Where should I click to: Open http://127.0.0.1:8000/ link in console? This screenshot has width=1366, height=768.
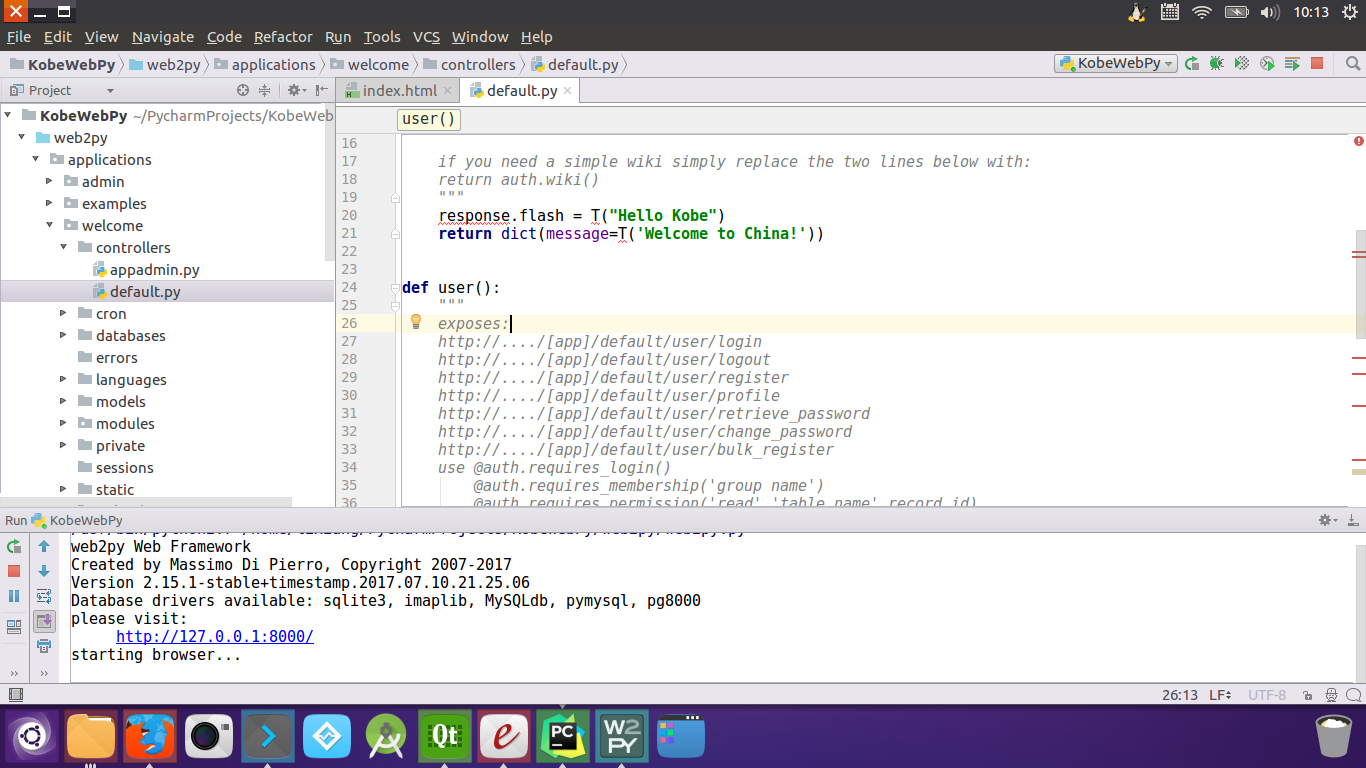click(x=215, y=637)
